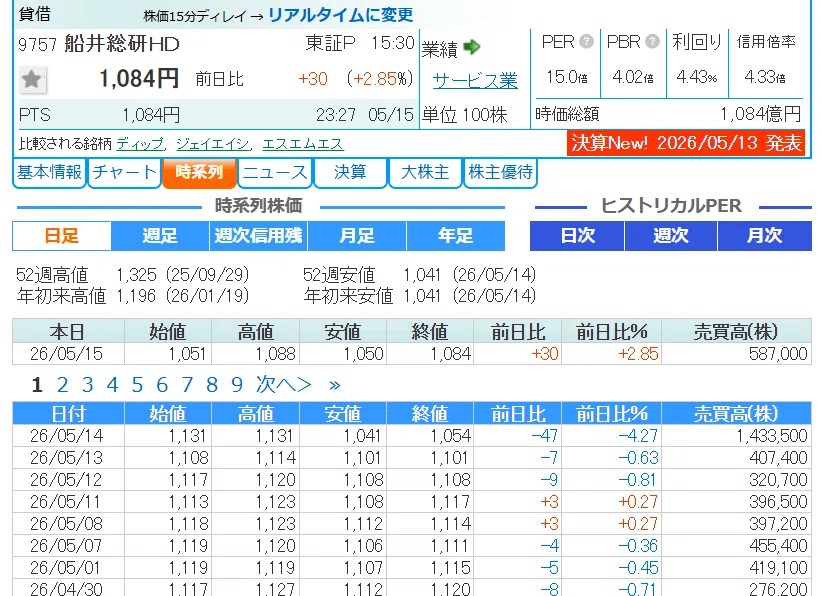
Task: Go to page 6 of price history
Action: [162, 385]
